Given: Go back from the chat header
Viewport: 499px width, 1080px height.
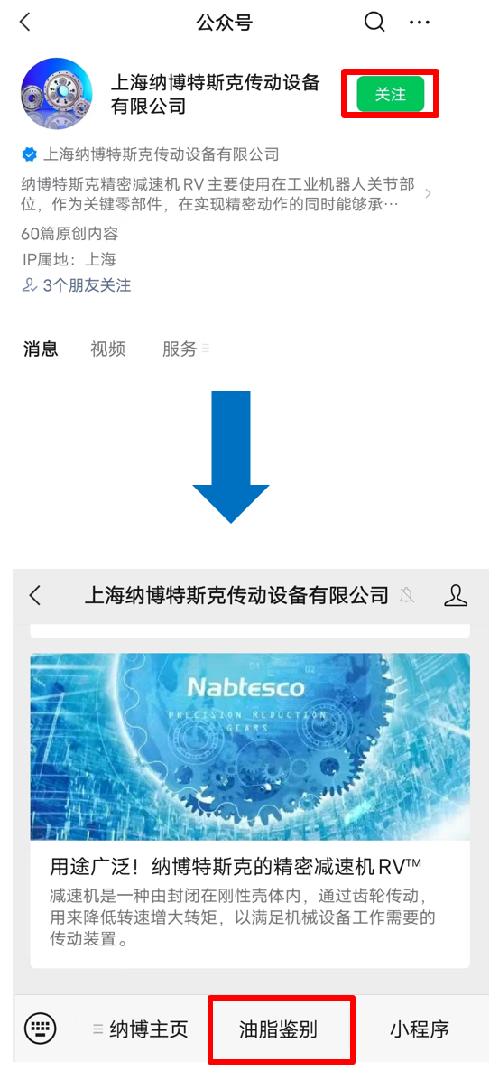Looking at the screenshot, I should pyautogui.click(x=36, y=595).
